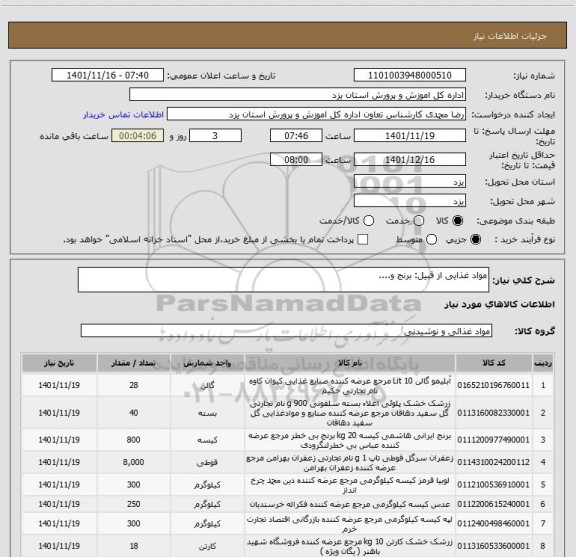The image size is (576, 557).
Task: Click the need number field 1101003948000510
Action: [410, 75]
